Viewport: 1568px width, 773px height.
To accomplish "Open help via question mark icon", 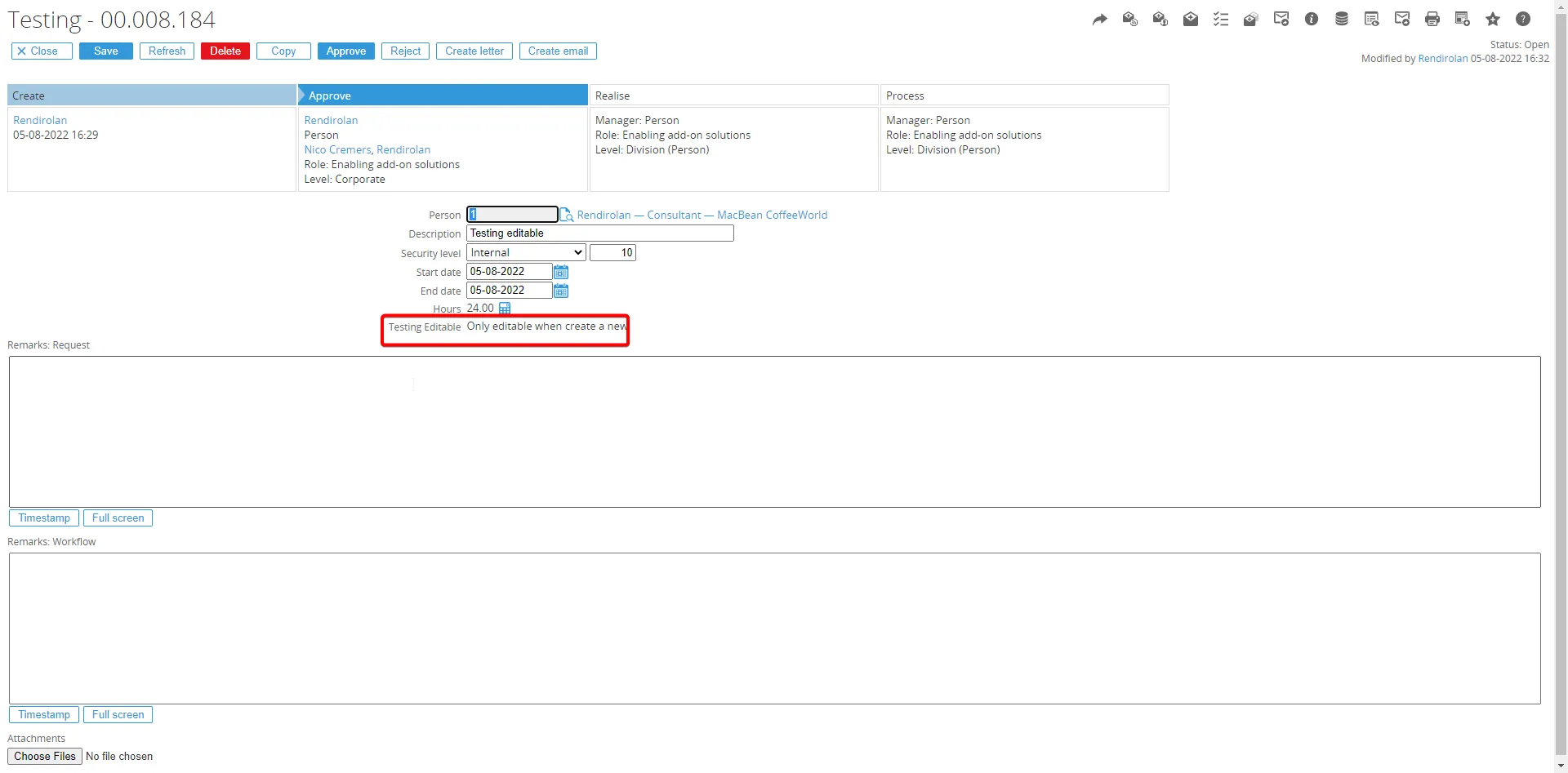I will pos(1523,20).
